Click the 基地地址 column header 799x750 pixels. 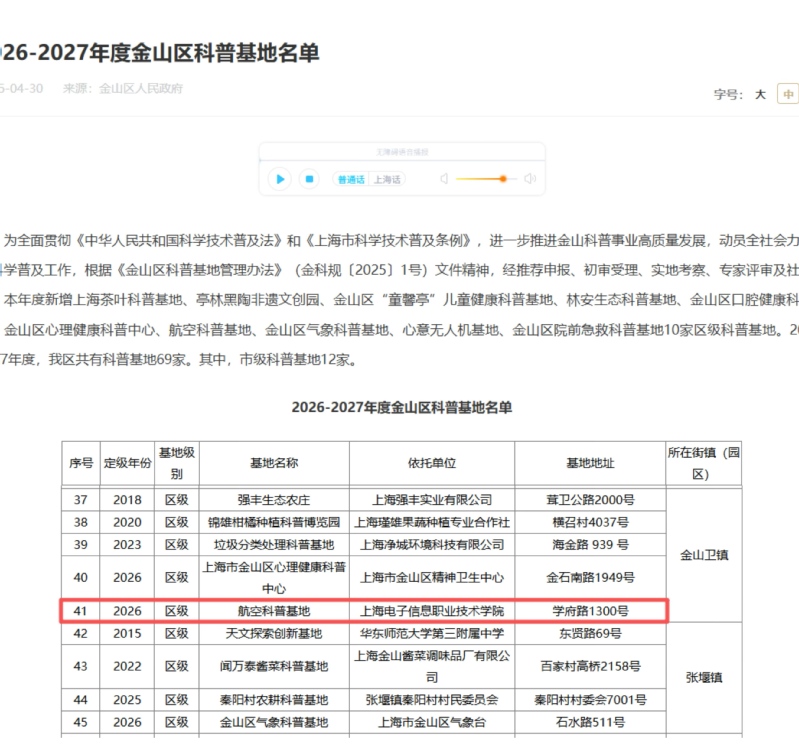(590, 463)
